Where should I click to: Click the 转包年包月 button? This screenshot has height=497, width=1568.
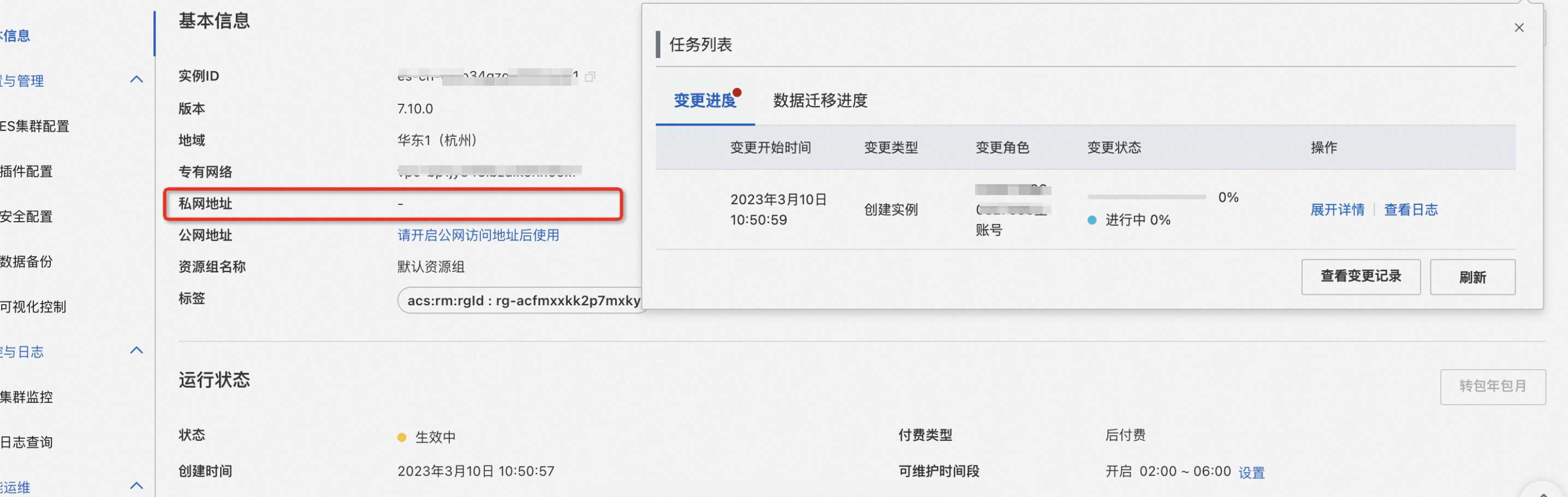click(1492, 386)
